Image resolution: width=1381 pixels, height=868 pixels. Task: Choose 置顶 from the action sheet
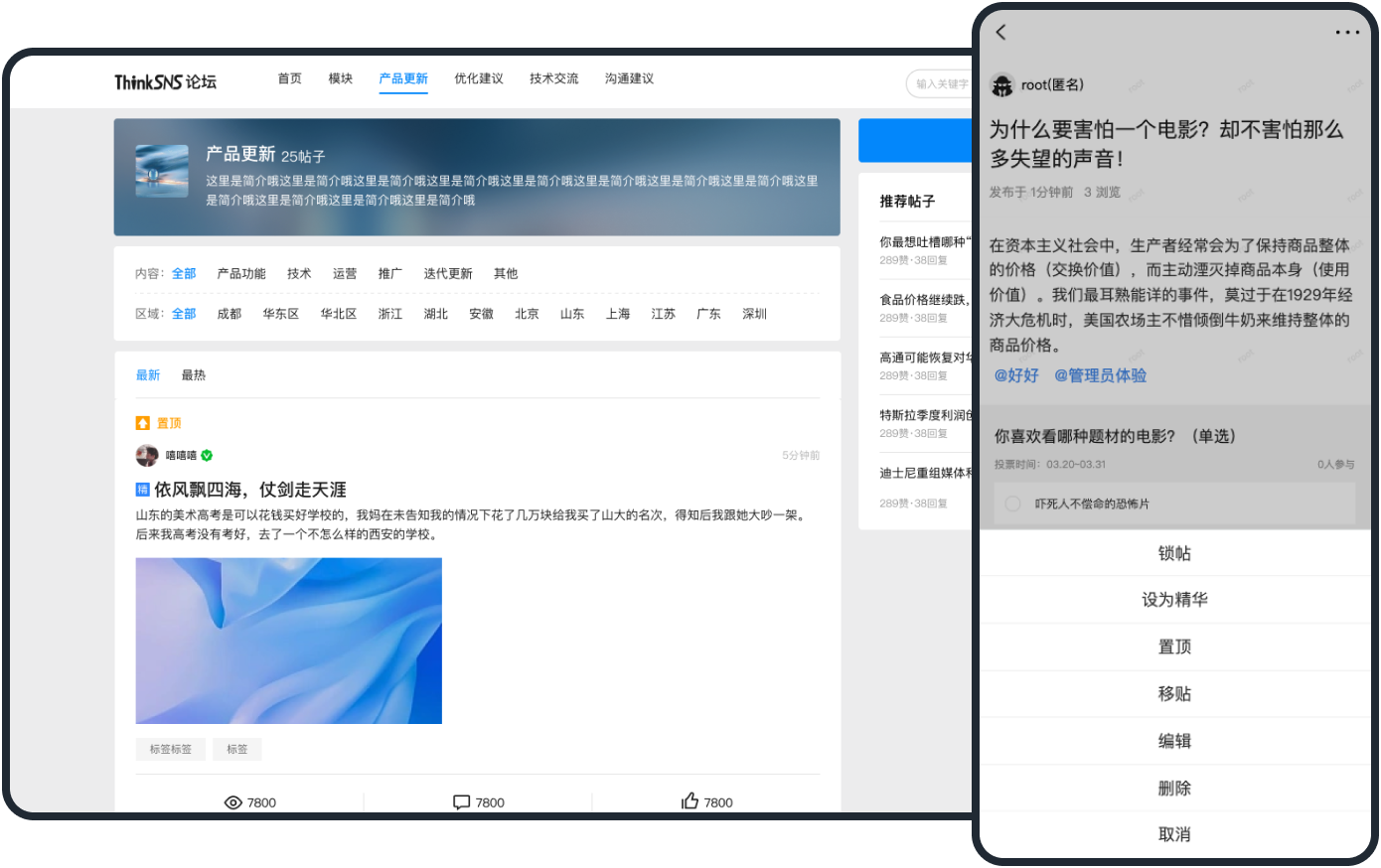point(1174,647)
